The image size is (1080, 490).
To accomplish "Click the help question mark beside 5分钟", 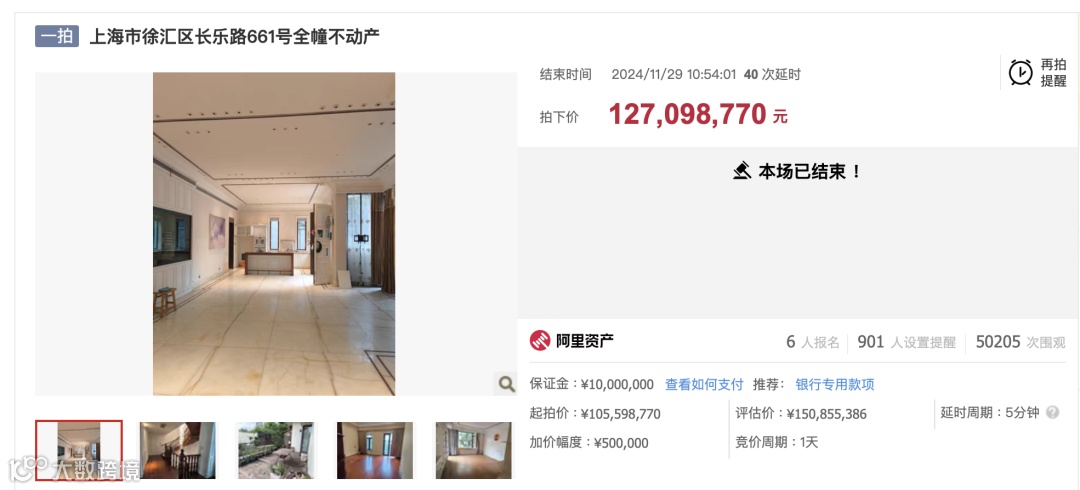I will [x=1052, y=413].
